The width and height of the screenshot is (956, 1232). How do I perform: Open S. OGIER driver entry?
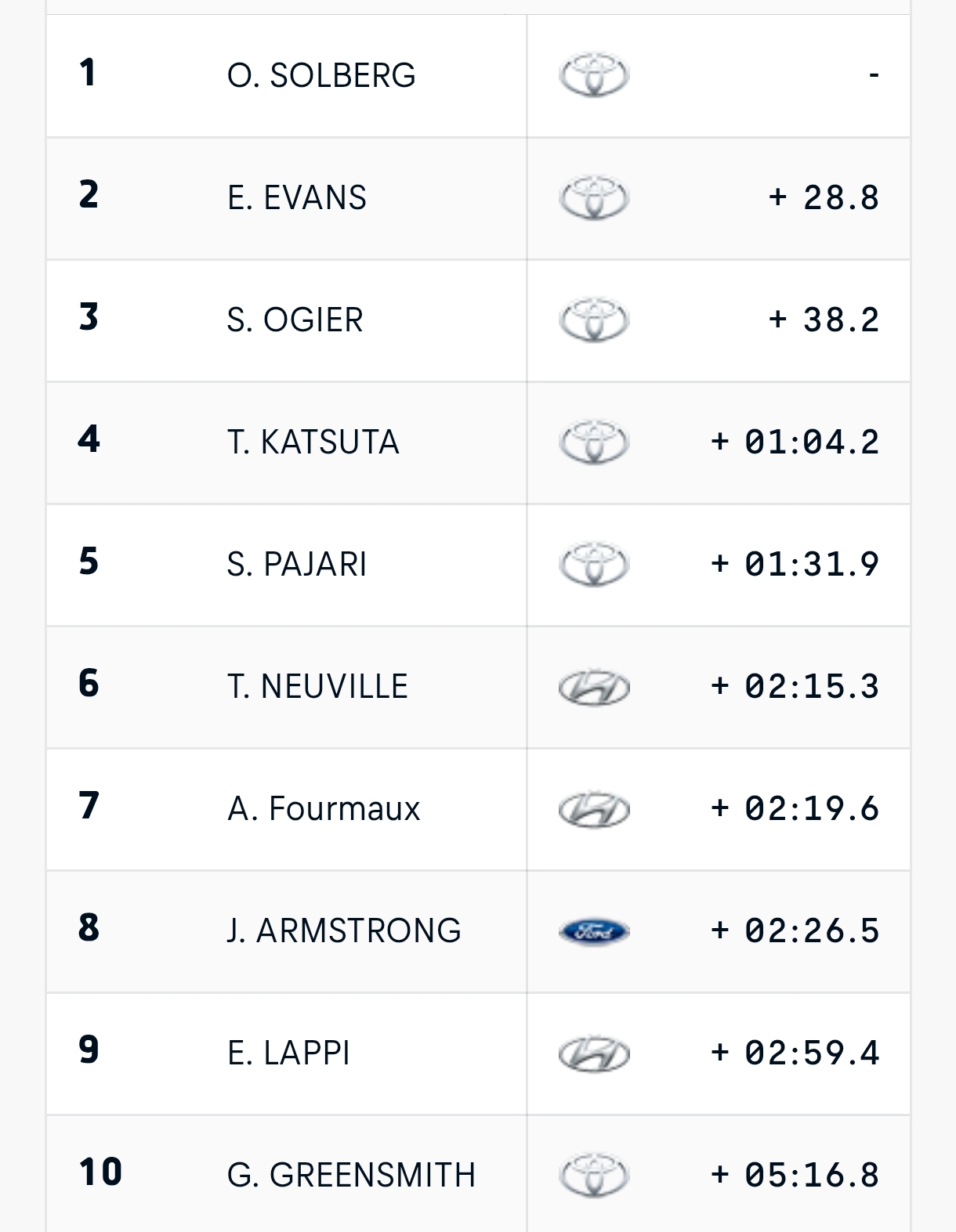(295, 320)
